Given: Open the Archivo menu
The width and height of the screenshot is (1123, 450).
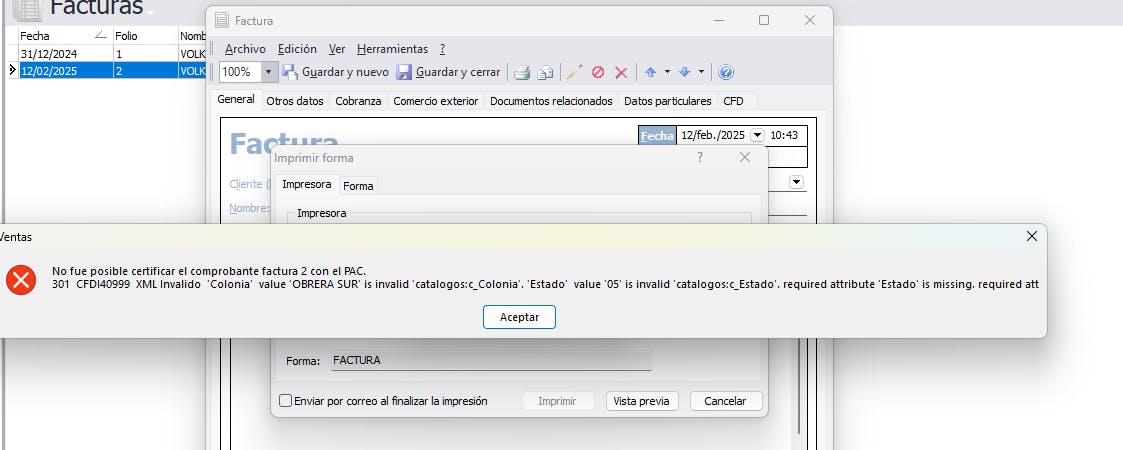Looking at the screenshot, I should tap(245, 49).
